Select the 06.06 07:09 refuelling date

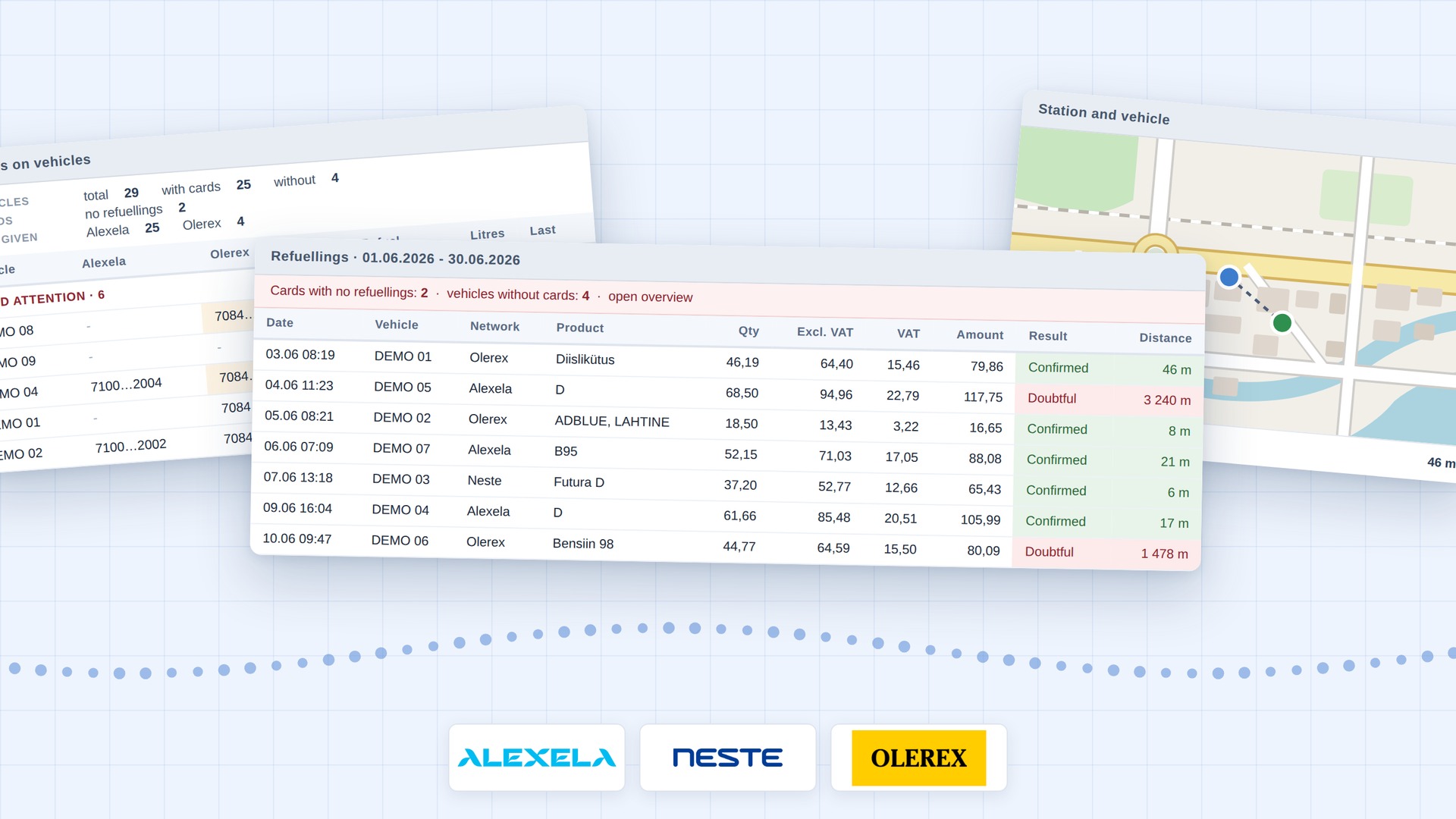pos(299,447)
